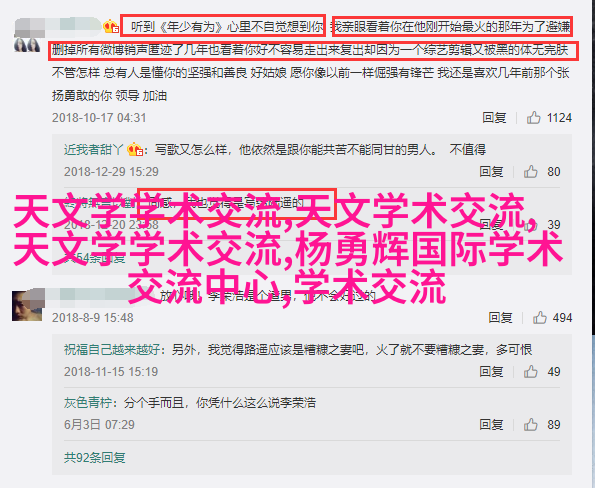Like the comment showing 494 likes
The width and height of the screenshot is (595, 488).
(x=540, y=318)
